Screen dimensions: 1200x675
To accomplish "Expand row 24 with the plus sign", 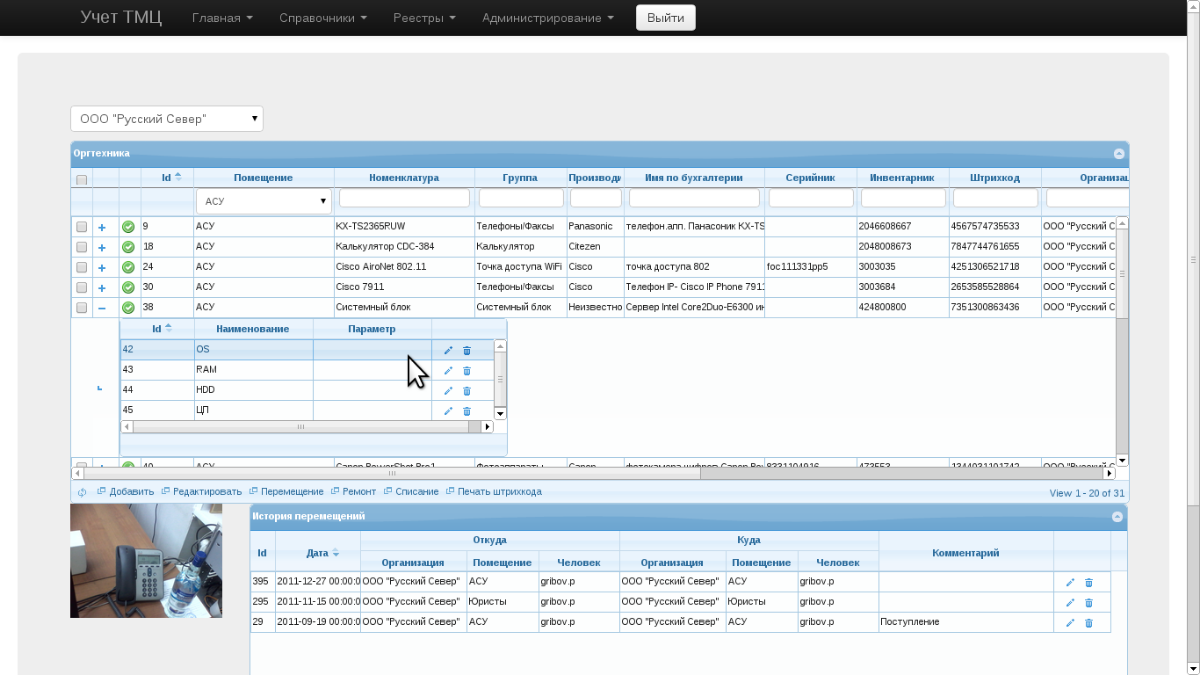I will 102,267.
